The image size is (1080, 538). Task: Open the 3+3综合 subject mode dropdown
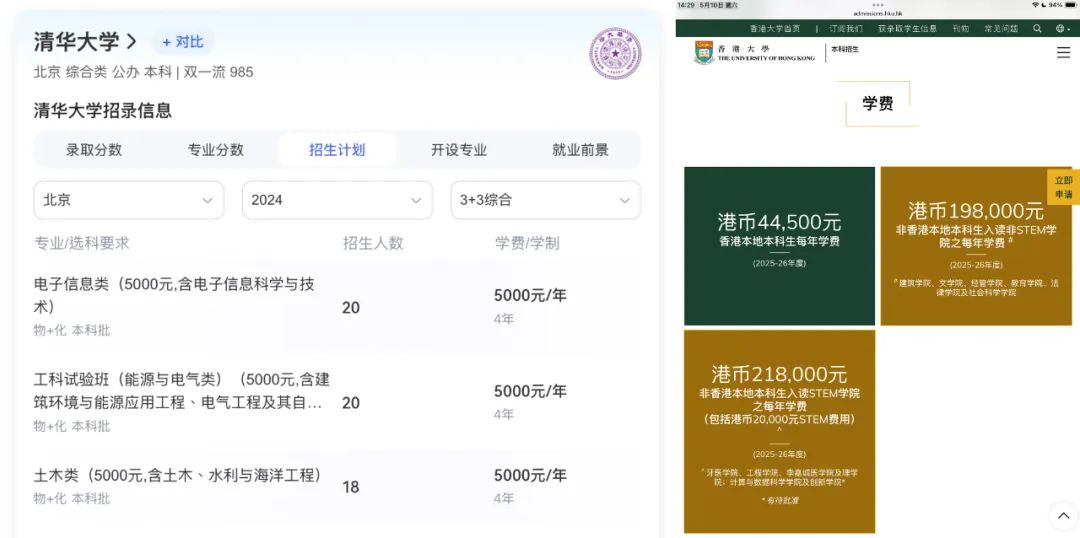pos(546,200)
